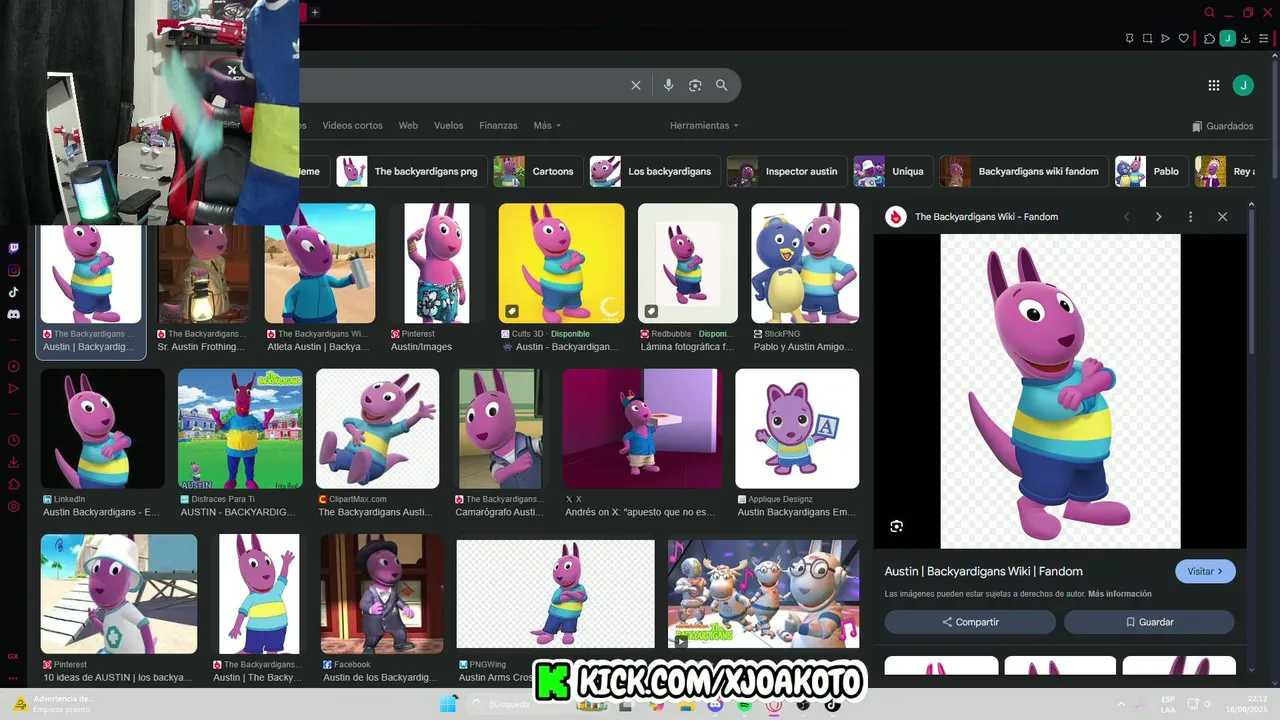Add the page to bookmarks heart icon
Screen dimensions: 1280x720
pyautogui.click(x=1183, y=38)
